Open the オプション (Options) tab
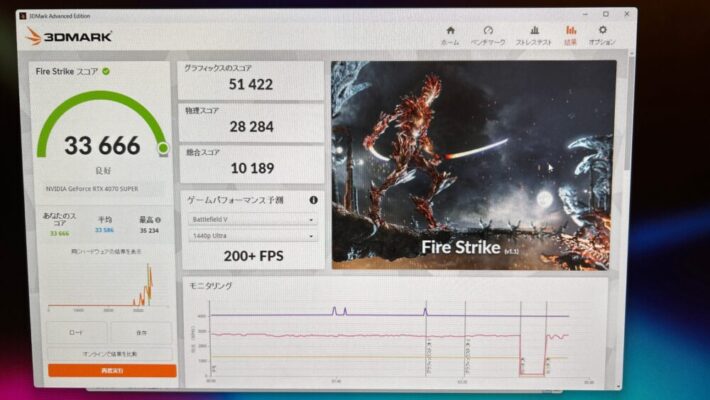 tap(602, 36)
